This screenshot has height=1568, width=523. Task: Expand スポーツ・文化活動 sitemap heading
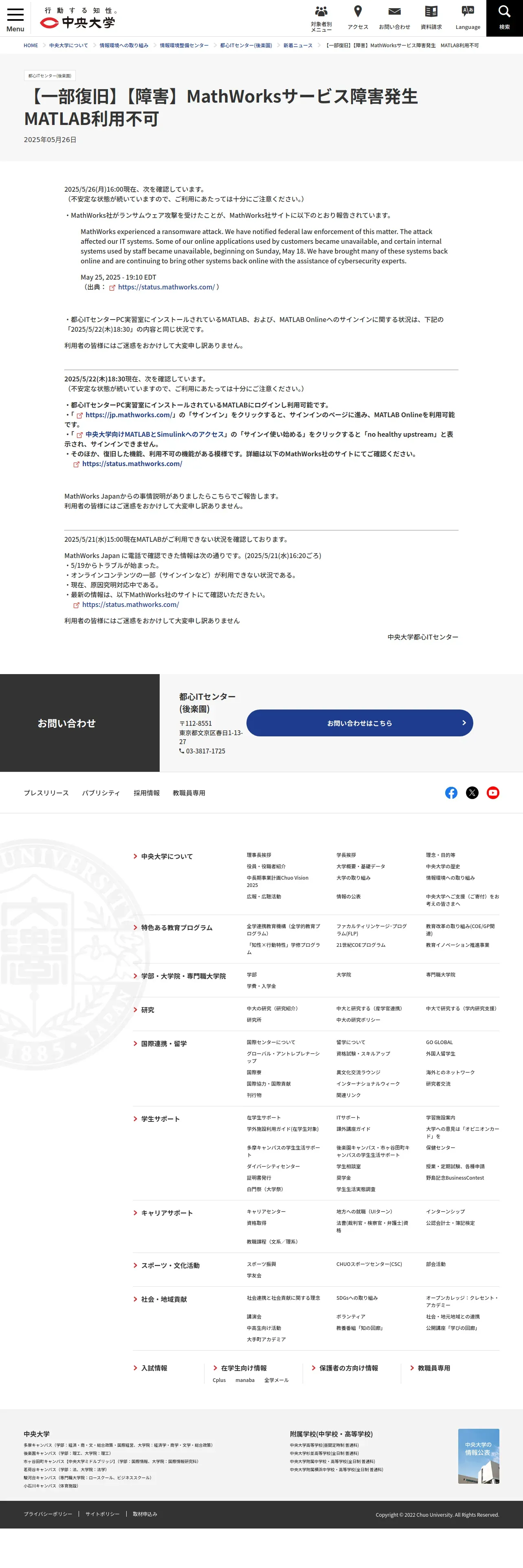tap(170, 1266)
